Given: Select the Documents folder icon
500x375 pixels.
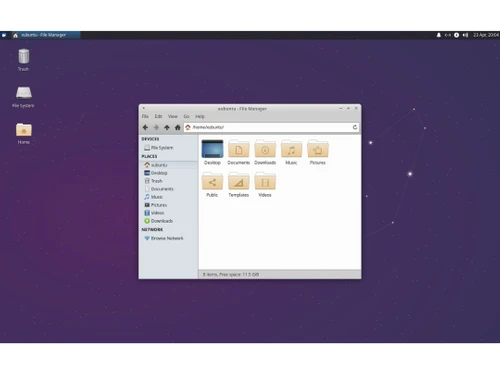Looking at the screenshot, I should pyautogui.click(x=239, y=152).
